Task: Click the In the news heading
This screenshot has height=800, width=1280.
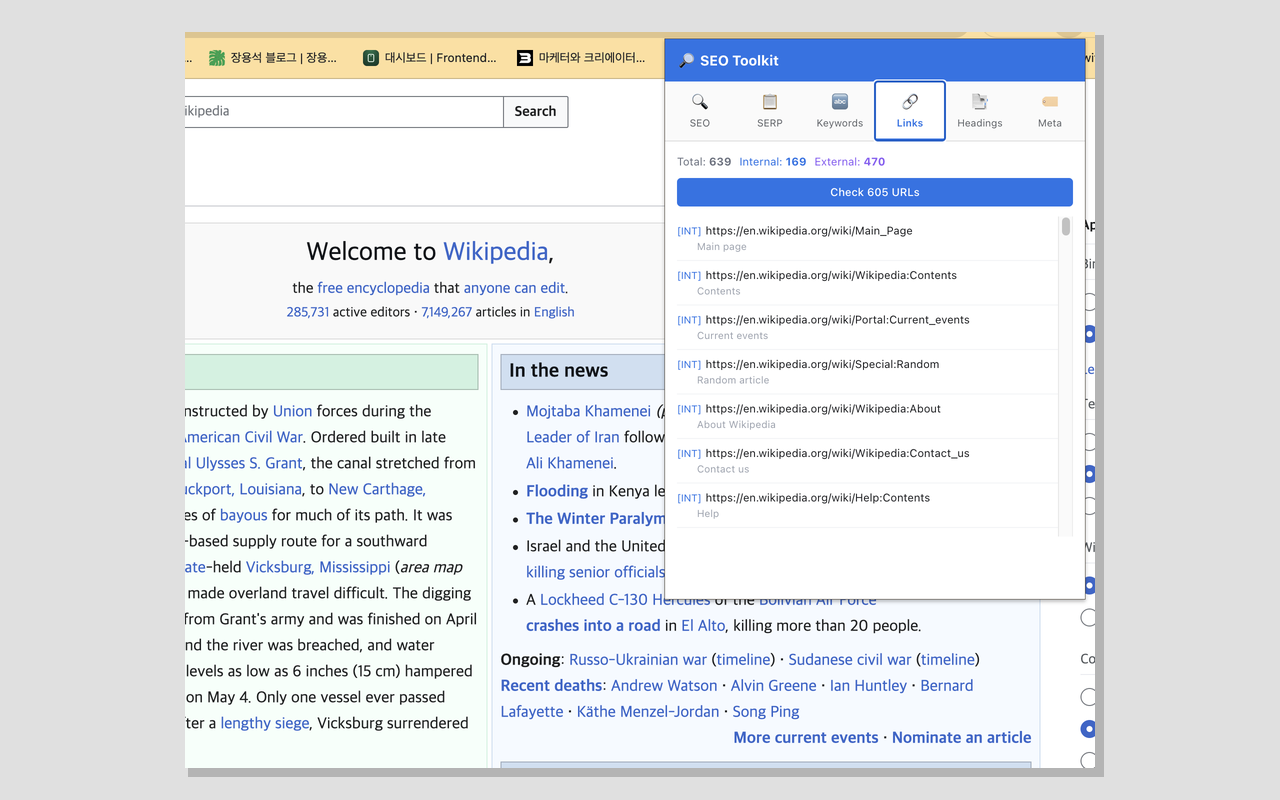Action: click(559, 370)
